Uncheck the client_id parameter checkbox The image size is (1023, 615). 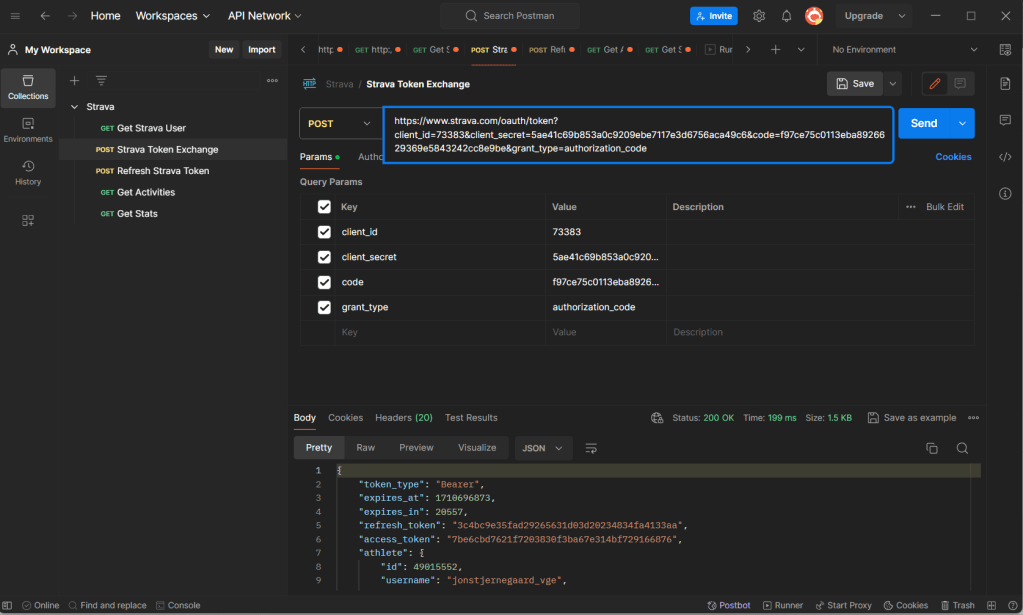tap(324, 232)
